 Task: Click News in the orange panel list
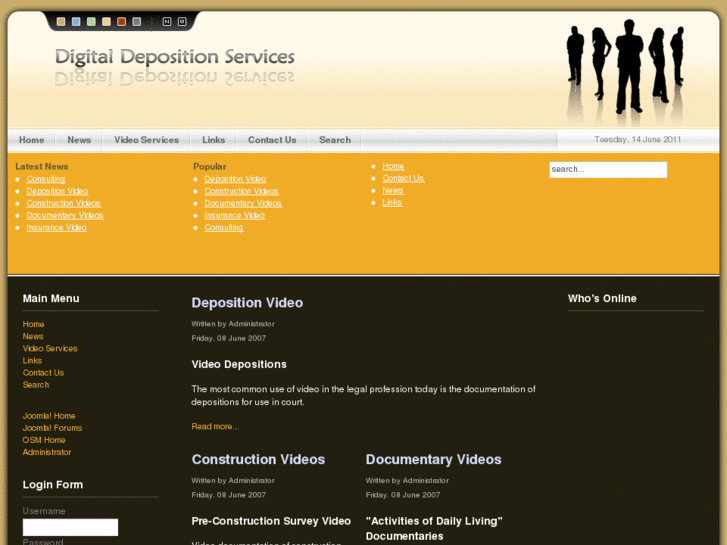pyautogui.click(x=393, y=190)
